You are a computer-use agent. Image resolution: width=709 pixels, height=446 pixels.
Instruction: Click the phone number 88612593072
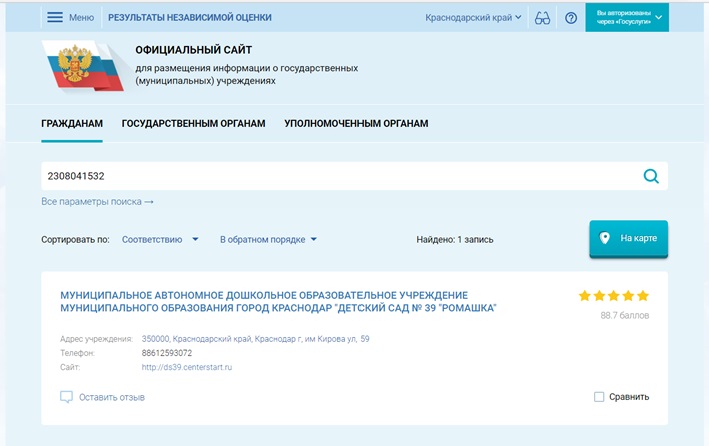[x=167, y=353]
